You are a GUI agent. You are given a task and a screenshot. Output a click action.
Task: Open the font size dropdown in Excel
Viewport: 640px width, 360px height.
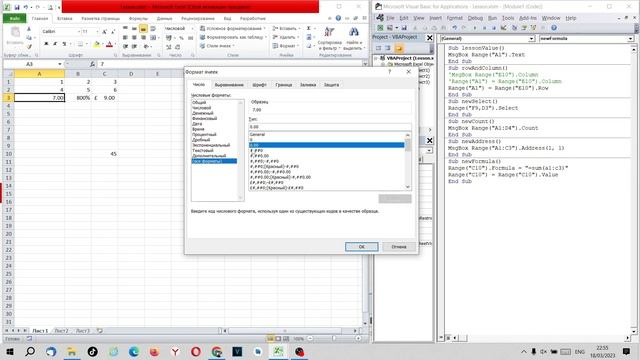coord(97,31)
